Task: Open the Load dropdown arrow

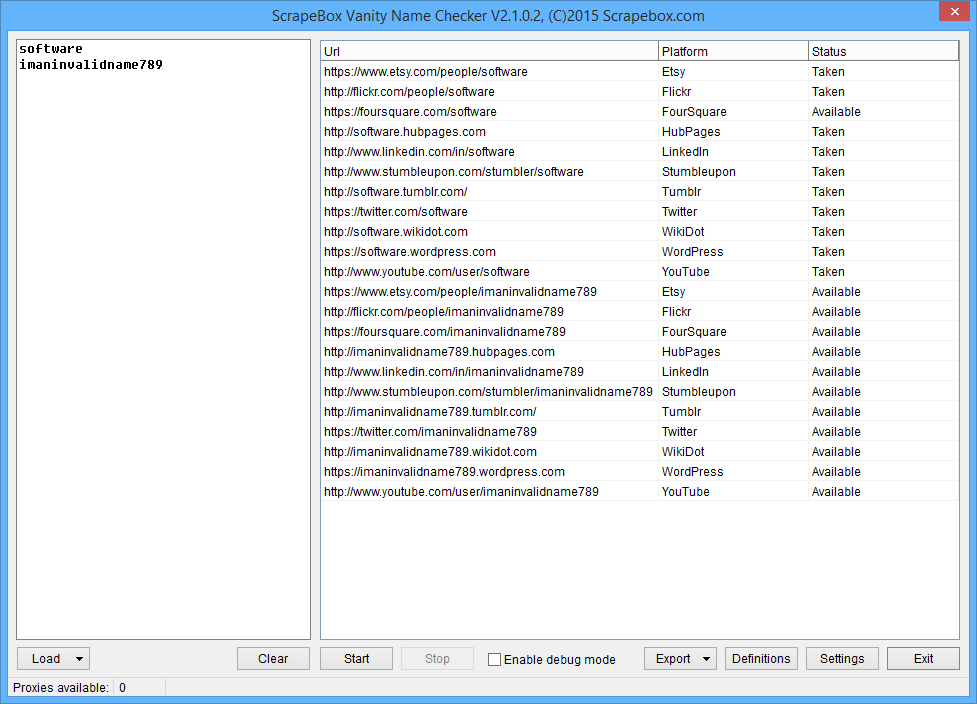Action: pos(79,659)
